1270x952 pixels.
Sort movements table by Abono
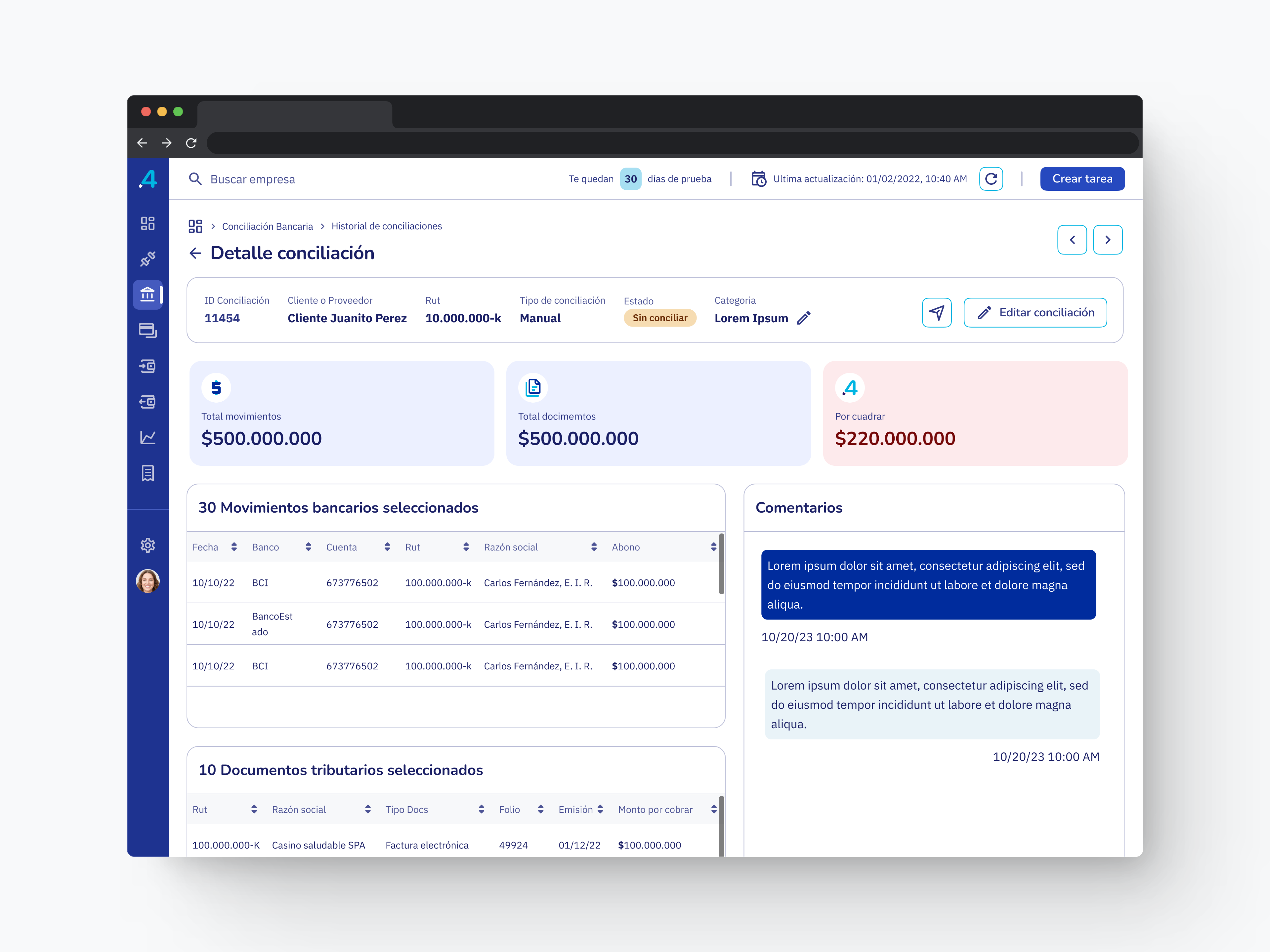coord(713,547)
